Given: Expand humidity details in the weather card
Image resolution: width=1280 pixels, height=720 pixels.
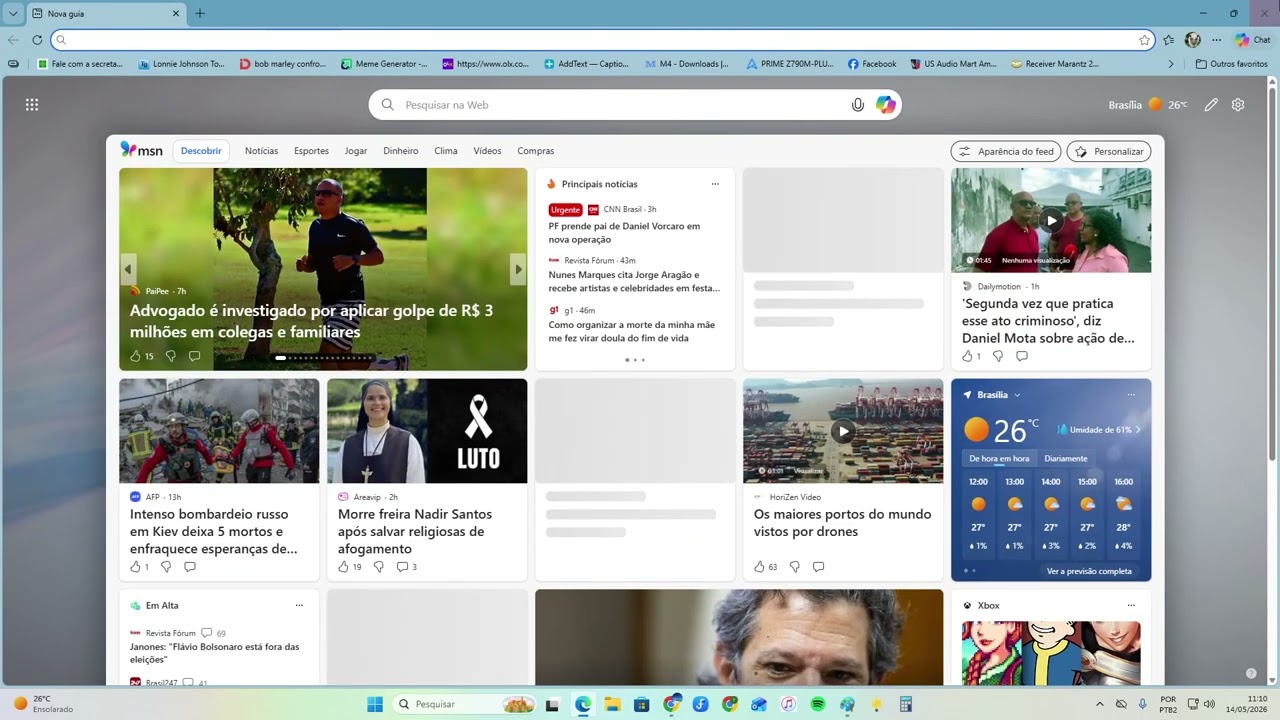Looking at the screenshot, I should click(1138, 430).
